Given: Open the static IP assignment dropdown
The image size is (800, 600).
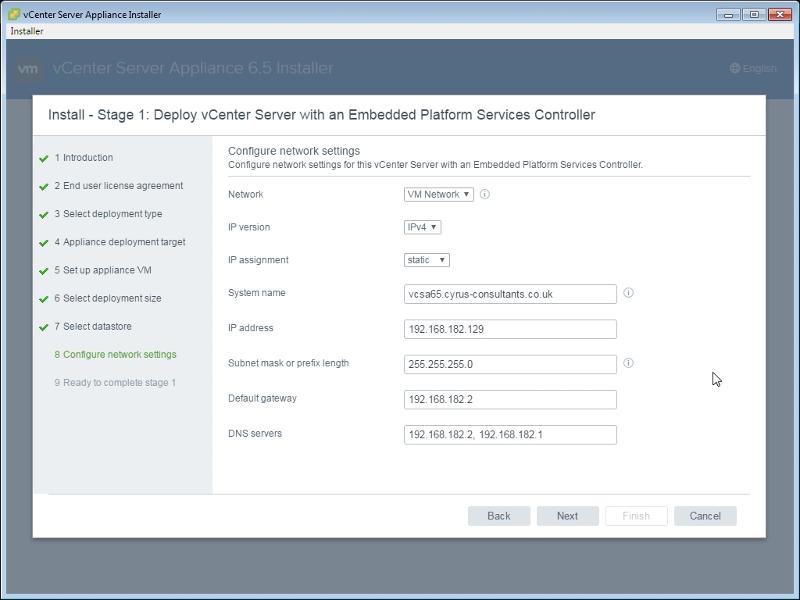Looking at the screenshot, I should [427, 260].
